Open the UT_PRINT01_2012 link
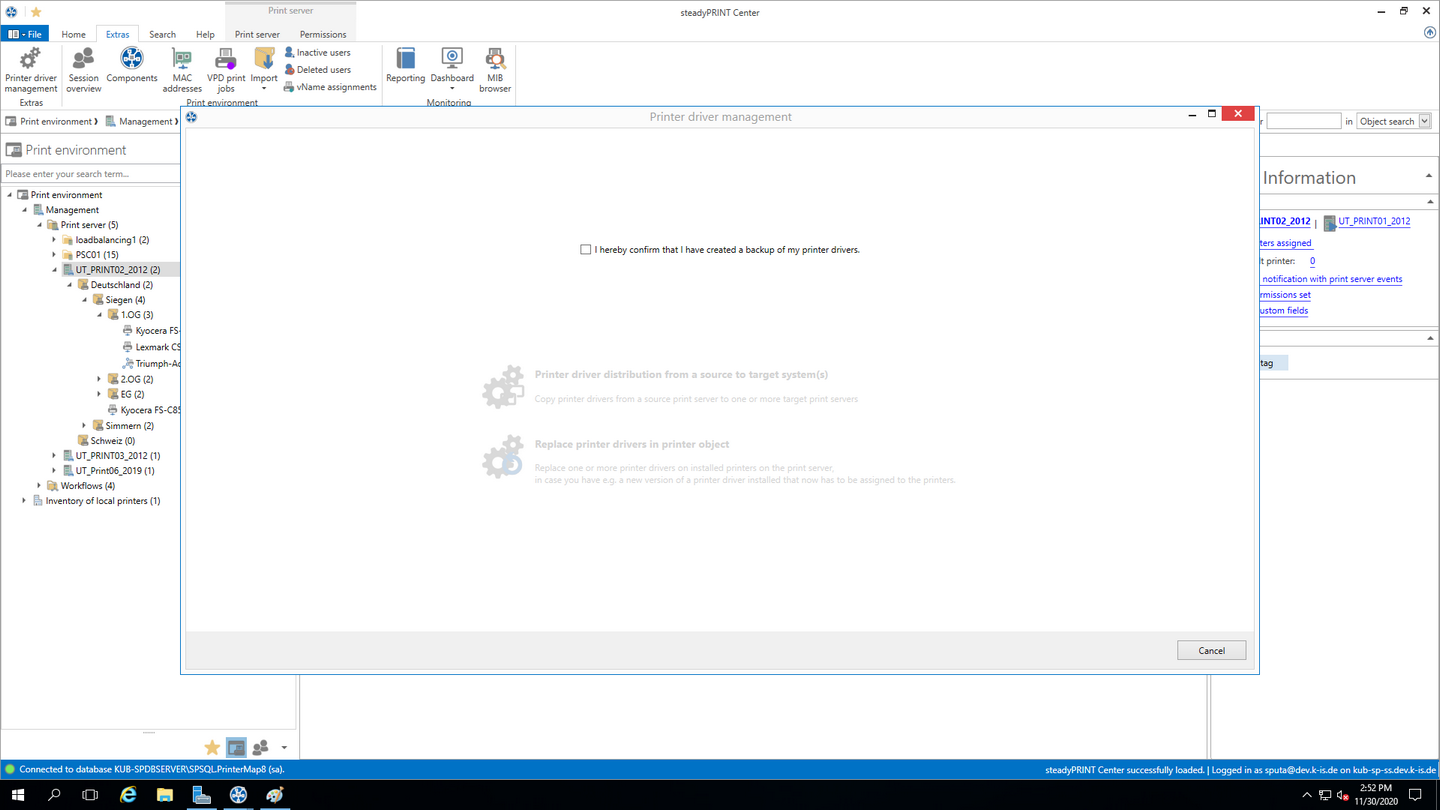This screenshot has width=1440, height=810. click(1374, 222)
